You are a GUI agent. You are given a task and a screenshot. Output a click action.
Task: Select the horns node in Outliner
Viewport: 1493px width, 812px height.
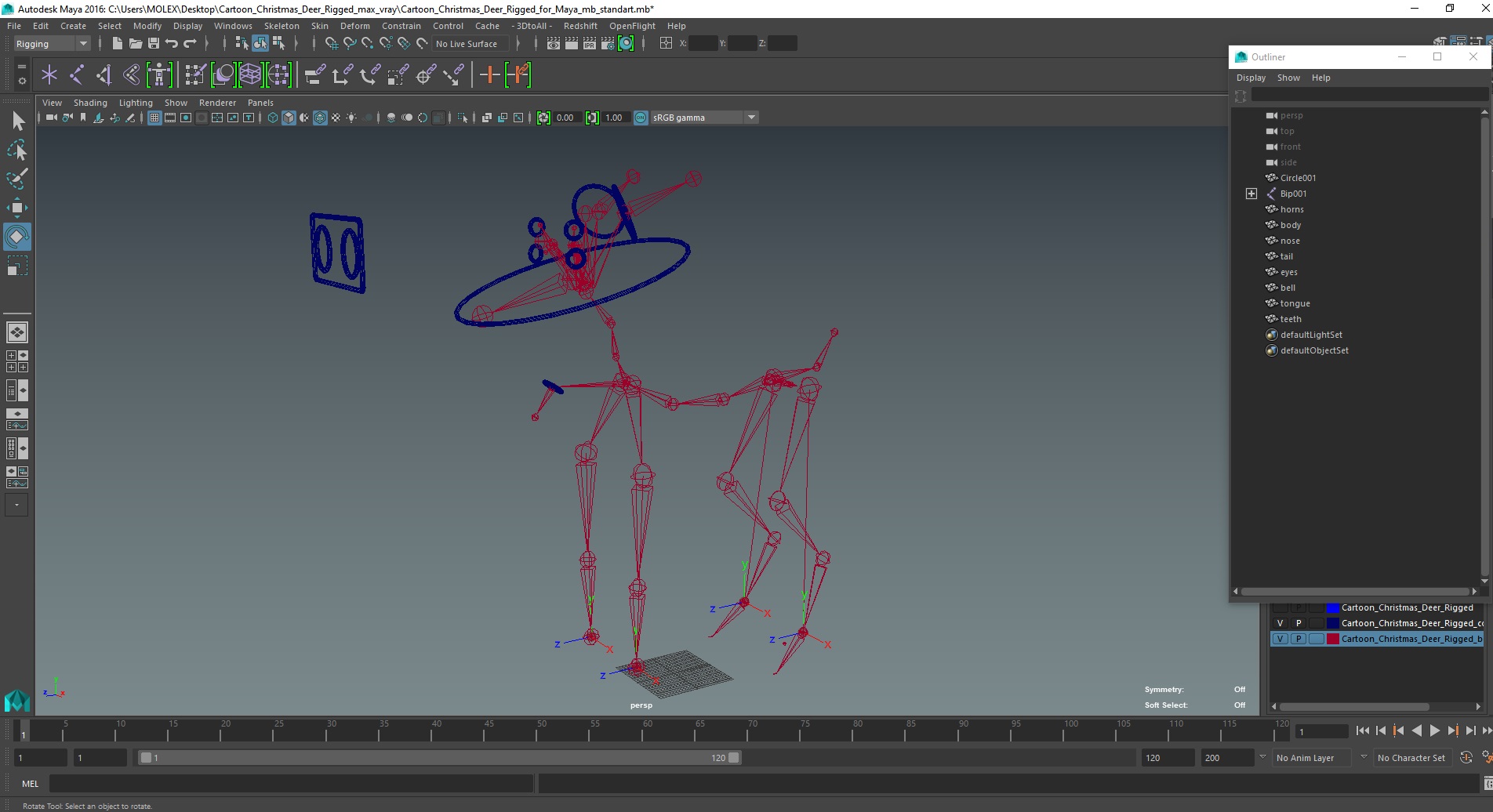[x=1291, y=209]
